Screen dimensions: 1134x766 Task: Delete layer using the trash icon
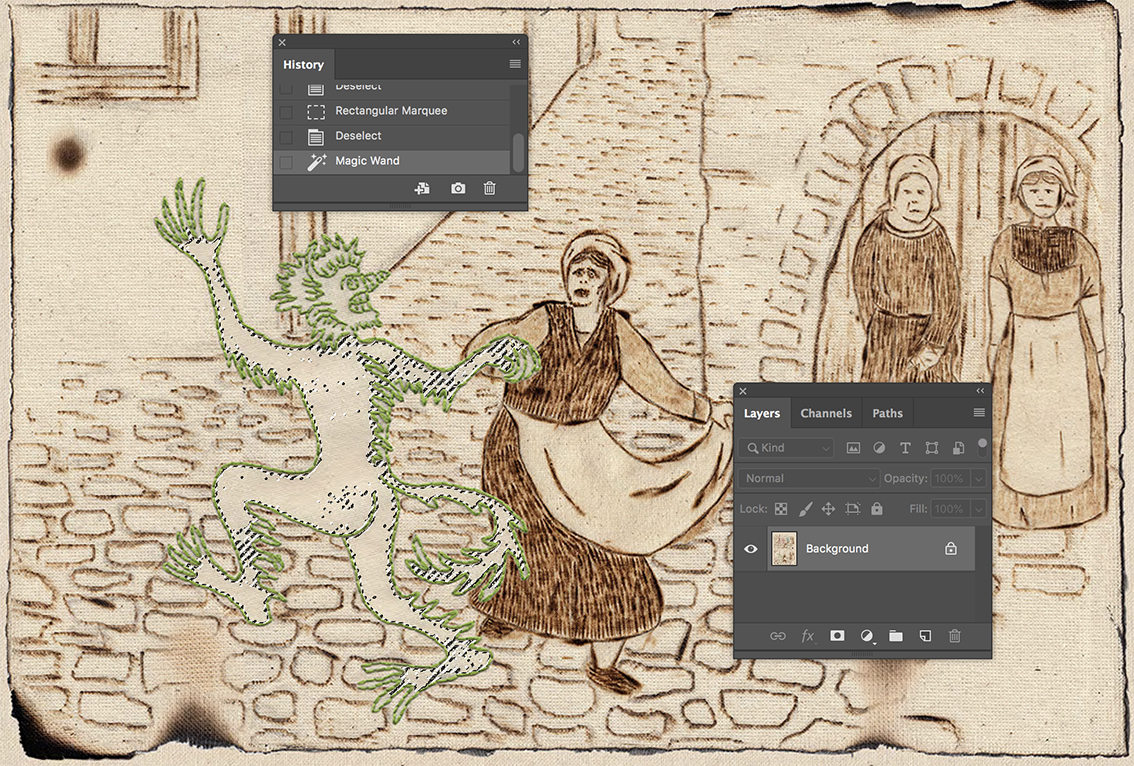(x=954, y=636)
